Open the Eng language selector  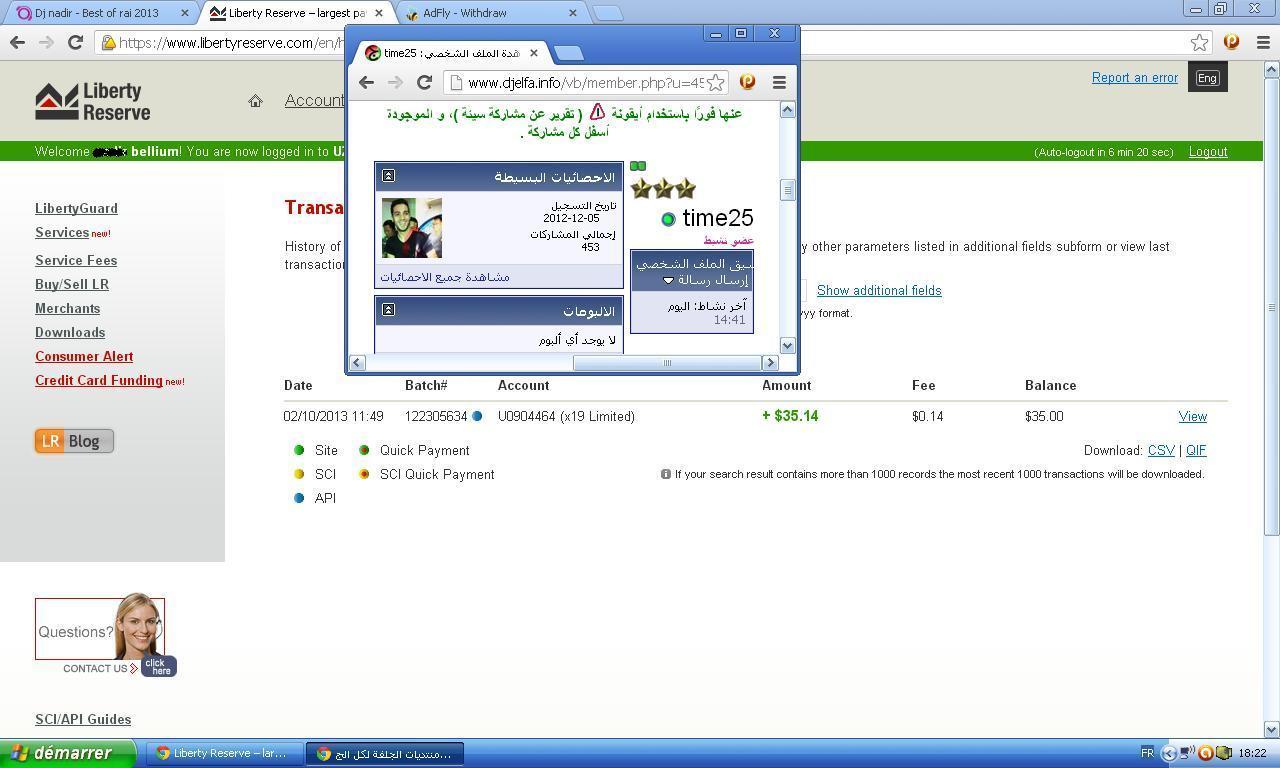pyautogui.click(x=1207, y=78)
